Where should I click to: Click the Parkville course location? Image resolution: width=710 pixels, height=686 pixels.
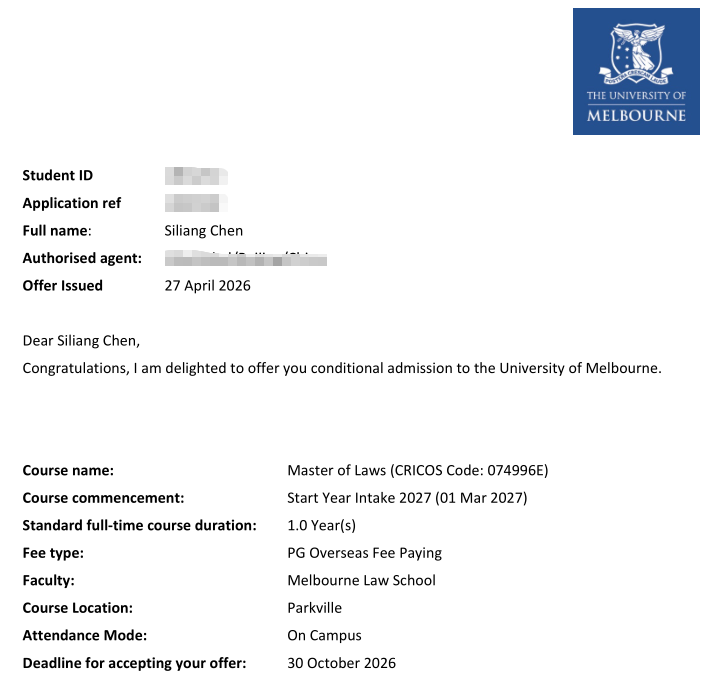point(314,608)
